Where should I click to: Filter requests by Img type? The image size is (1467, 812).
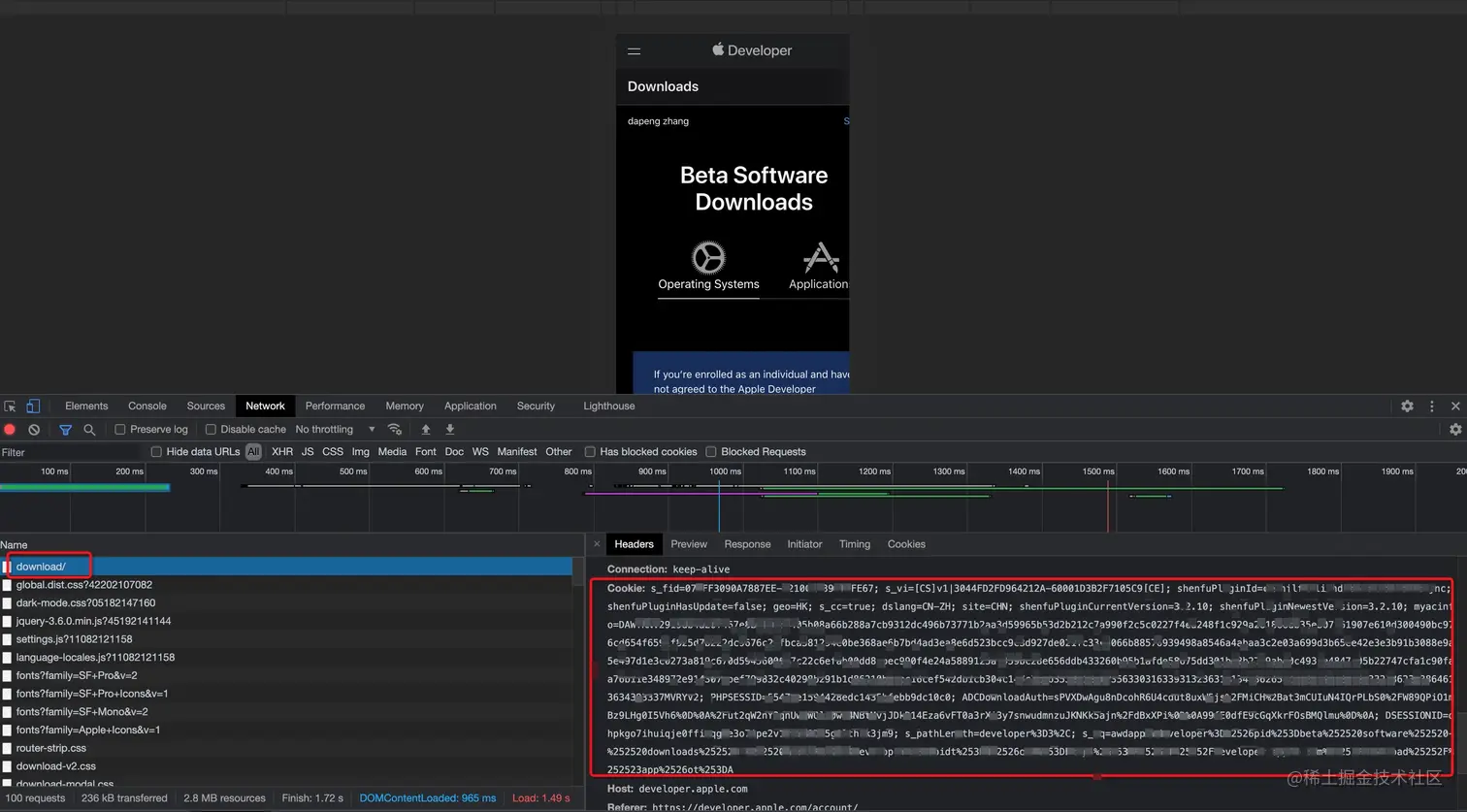[x=360, y=452]
